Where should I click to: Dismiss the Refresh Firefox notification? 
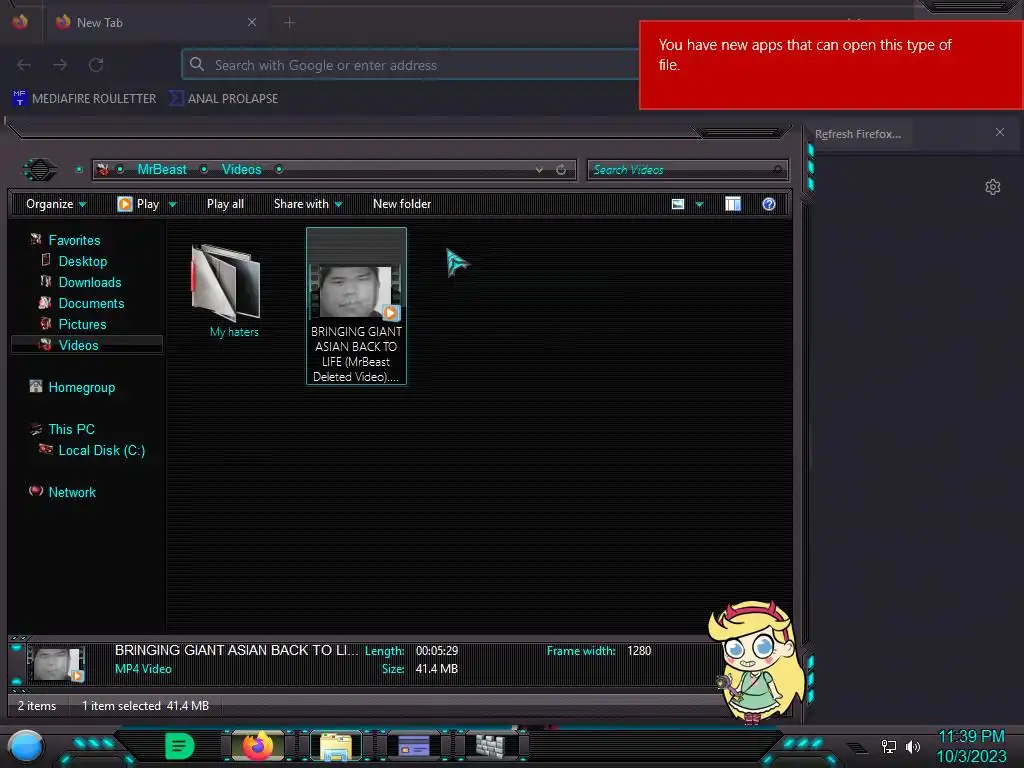pyautogui.click(x=1000, y=133)
